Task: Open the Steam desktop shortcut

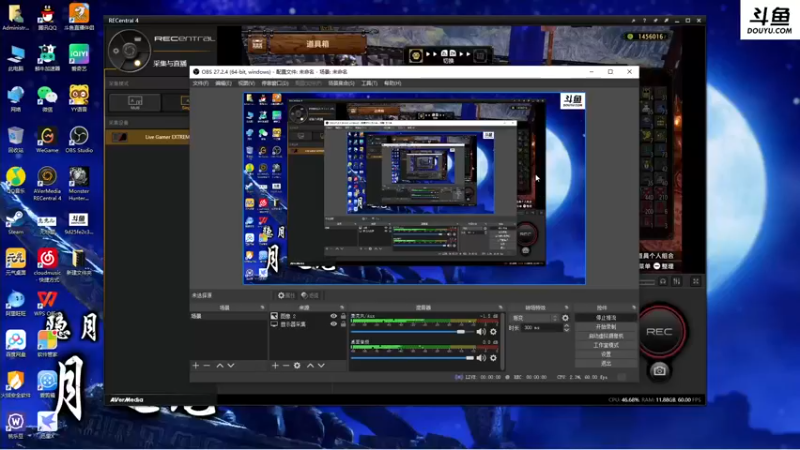Action: click(15, 222)
